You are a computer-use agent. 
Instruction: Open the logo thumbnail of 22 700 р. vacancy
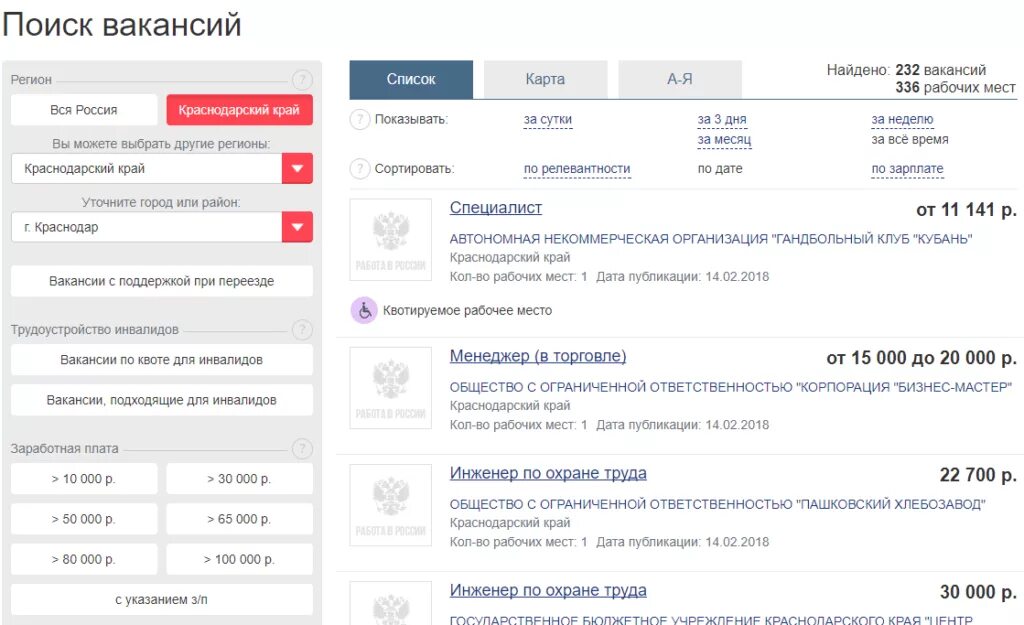click(391, 505)
